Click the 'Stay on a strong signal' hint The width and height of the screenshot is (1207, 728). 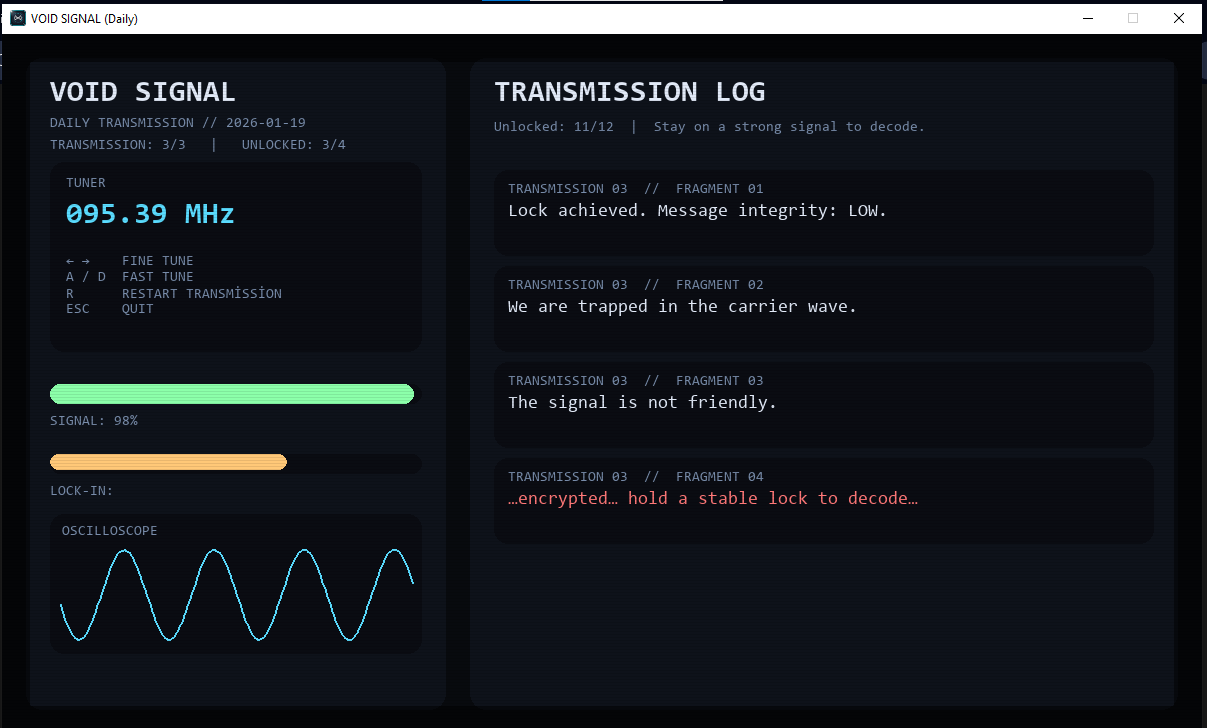tap(790, 127)
